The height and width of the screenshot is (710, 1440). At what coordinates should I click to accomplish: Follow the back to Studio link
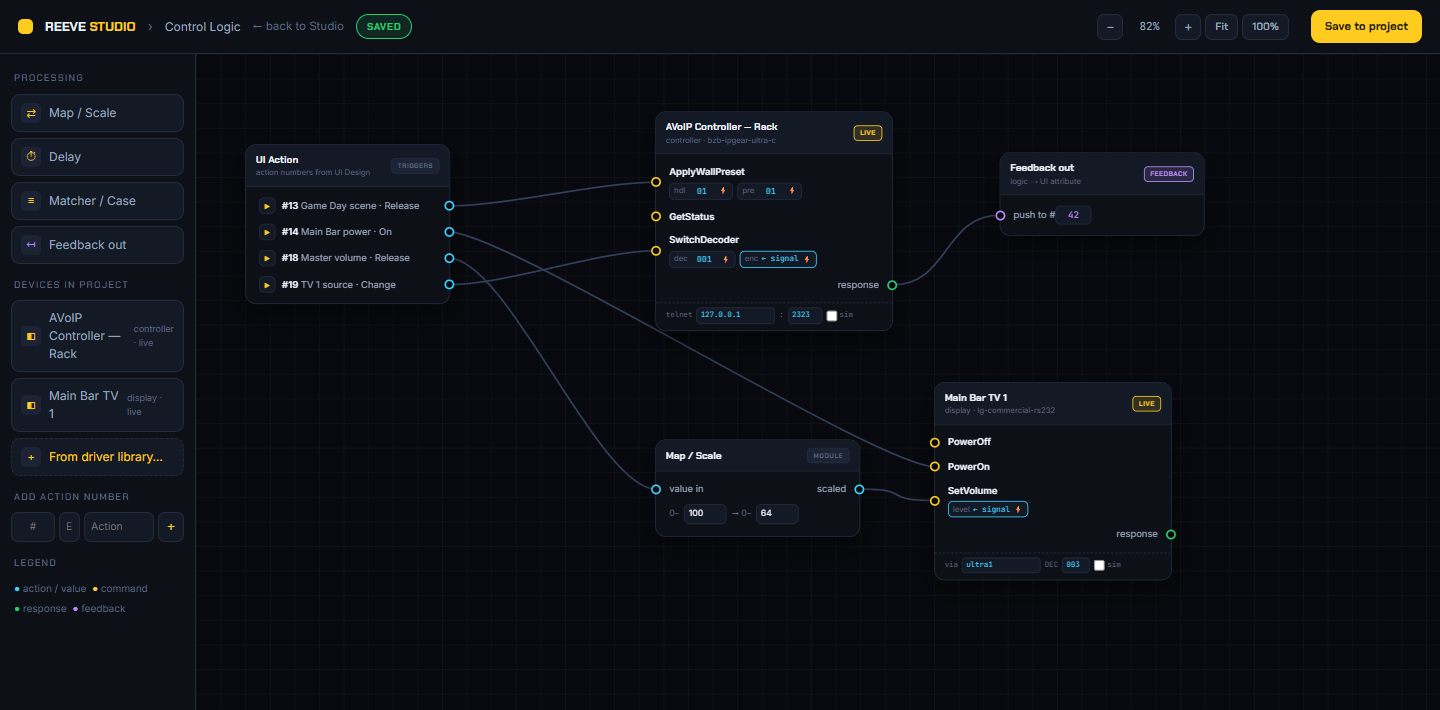(x=298, y=27)
